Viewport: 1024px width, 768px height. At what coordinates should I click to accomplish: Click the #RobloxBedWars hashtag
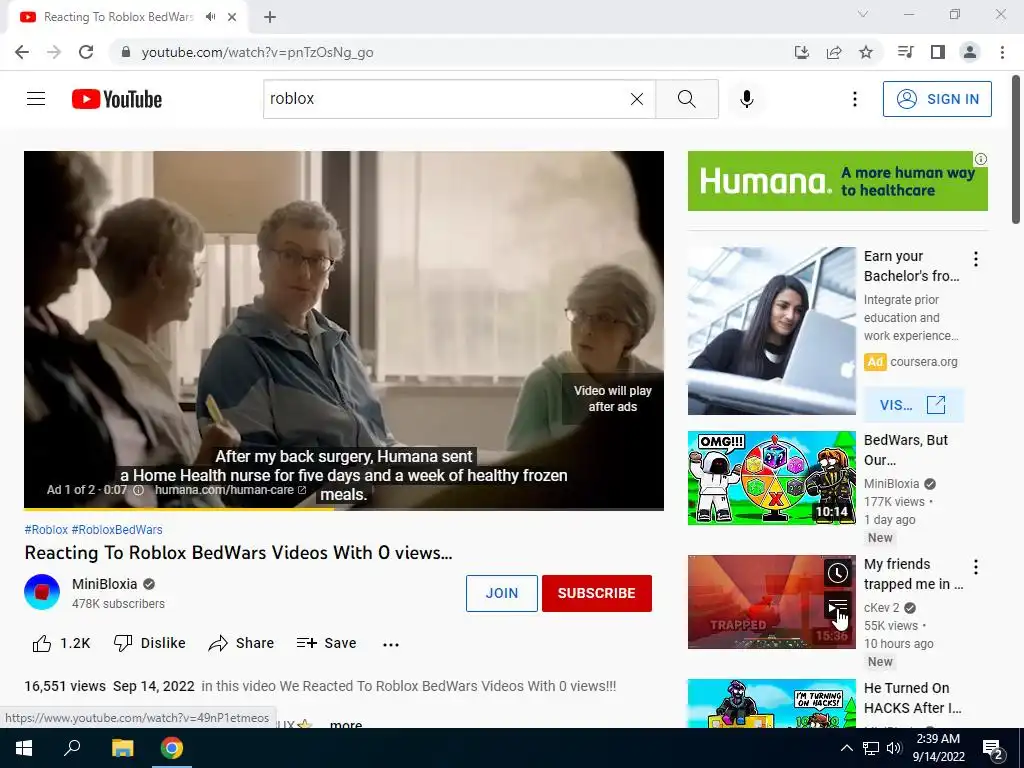117,530
